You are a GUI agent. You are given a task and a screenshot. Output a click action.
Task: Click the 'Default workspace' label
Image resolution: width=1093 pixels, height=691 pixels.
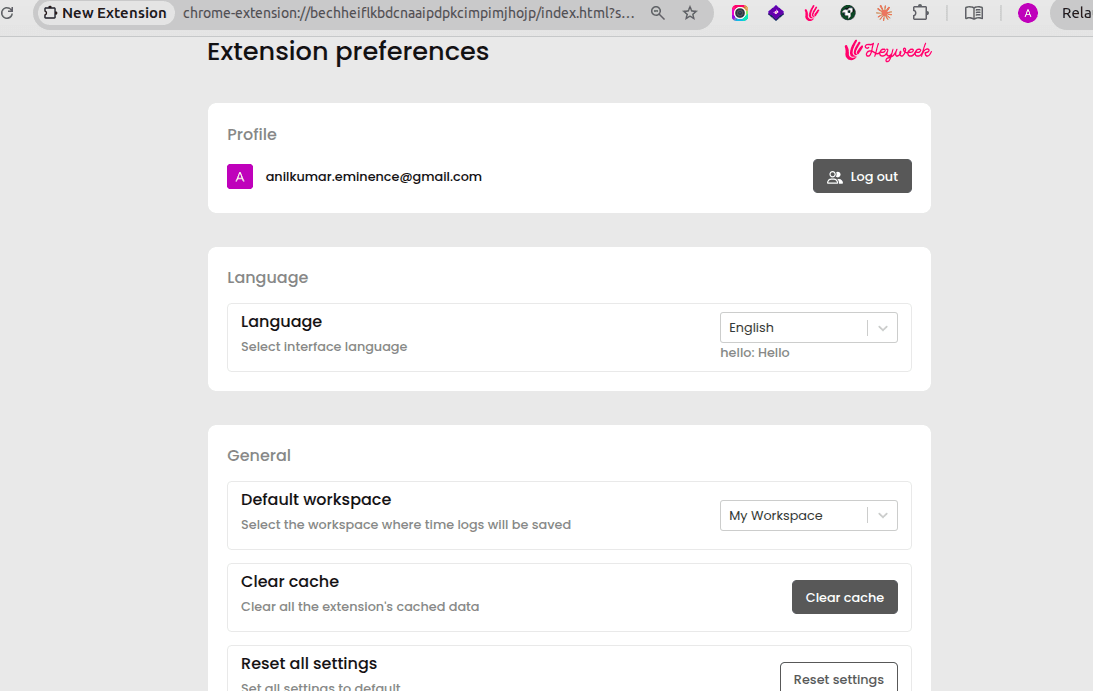316,499
